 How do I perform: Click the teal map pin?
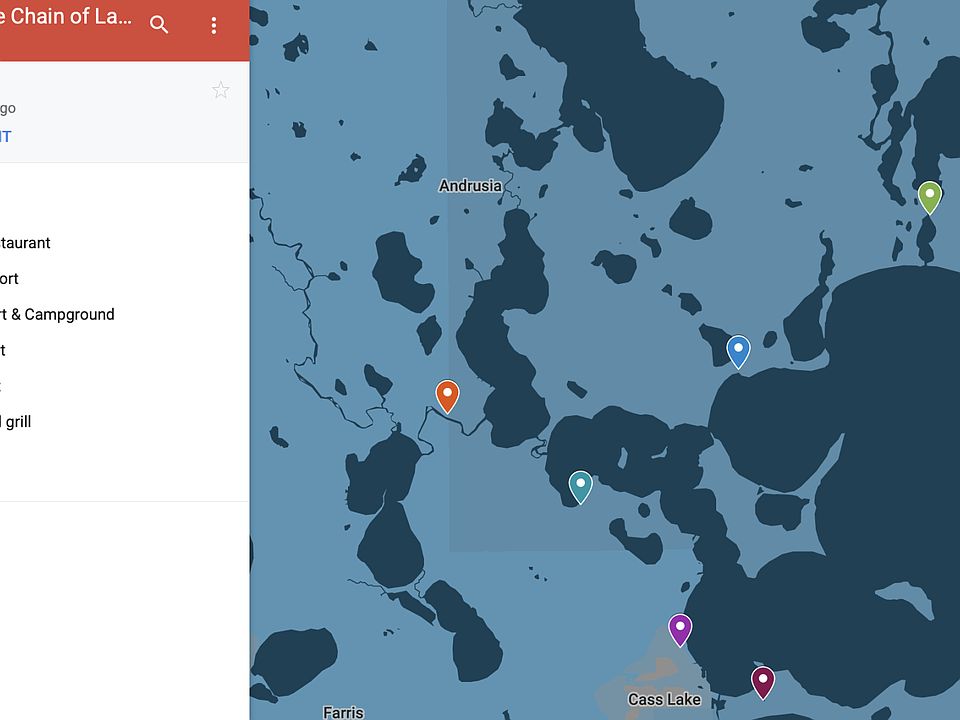pos(580,486)
